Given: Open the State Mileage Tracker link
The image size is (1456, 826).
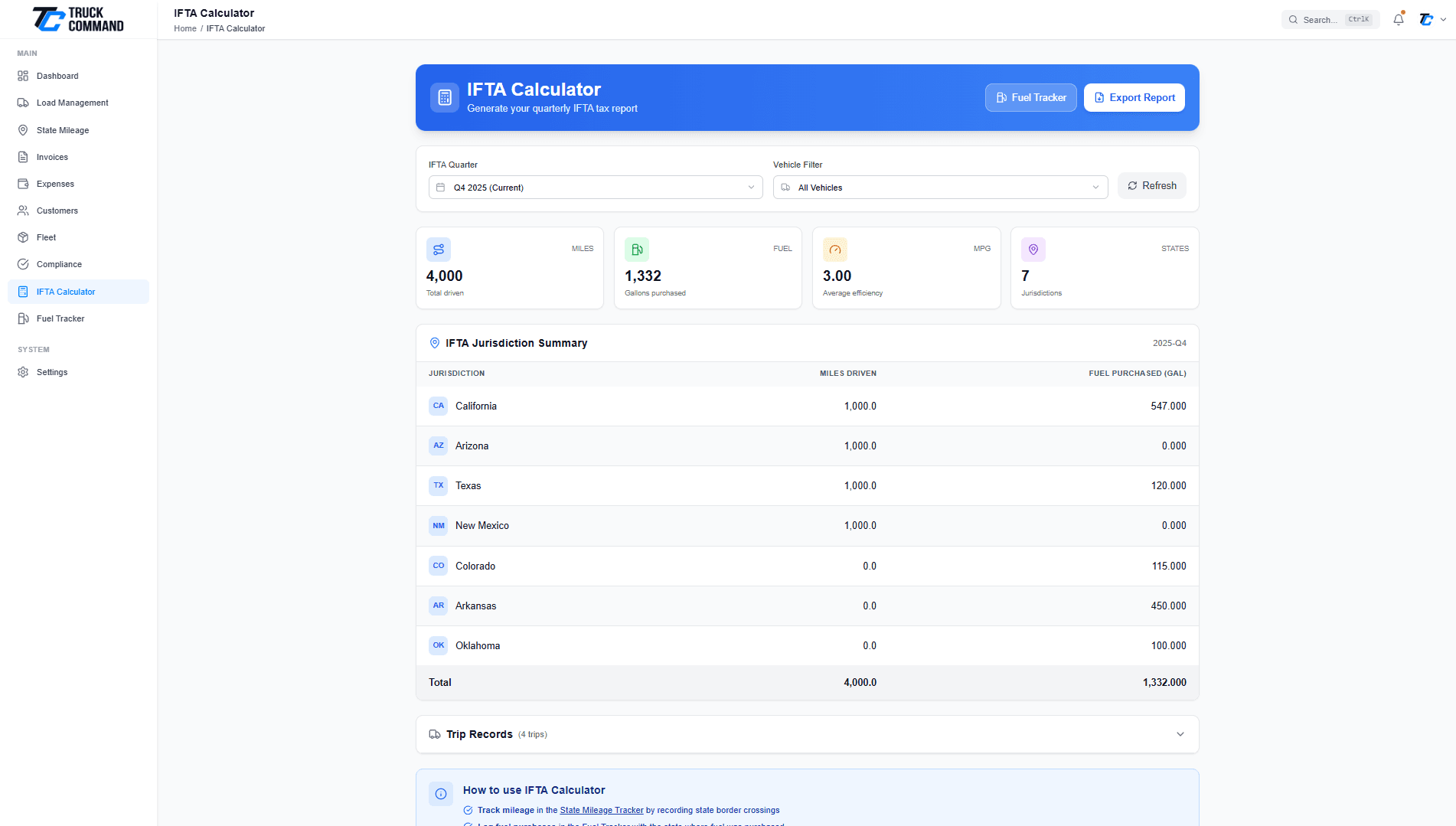Looking at the screenshot, I should [x=602, y=810].
